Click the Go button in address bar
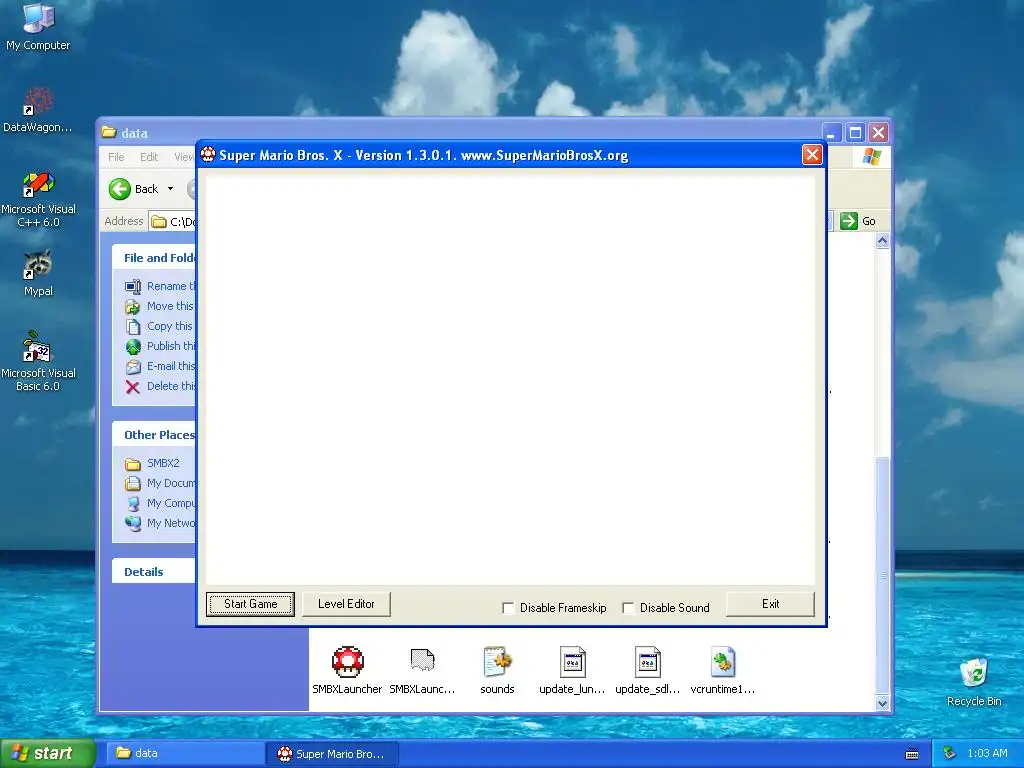This screenshot has height=768, width=1024. pos(857,221)
